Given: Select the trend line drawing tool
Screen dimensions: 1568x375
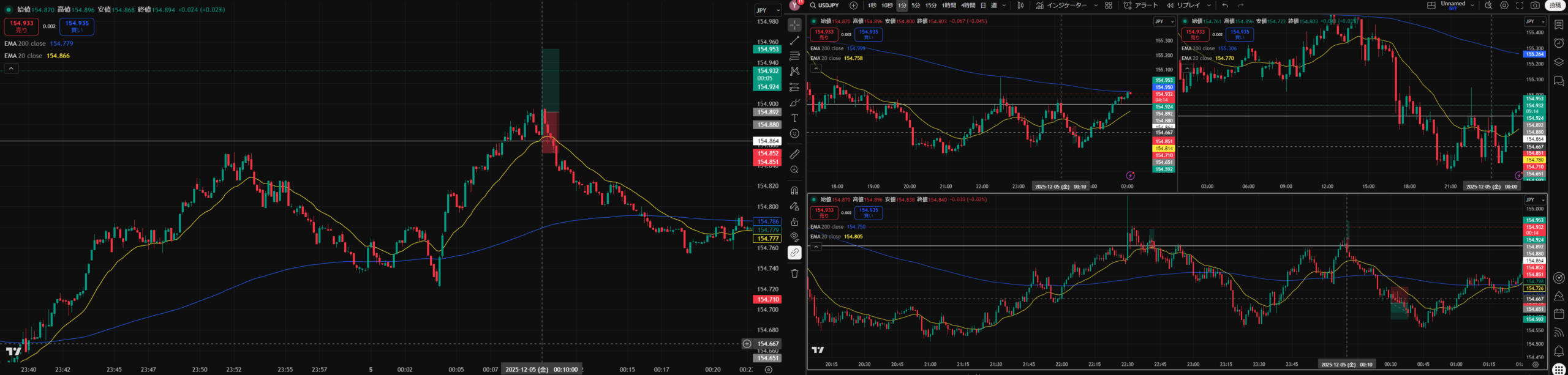Looking at the screenshot, I should pos(794,40).
